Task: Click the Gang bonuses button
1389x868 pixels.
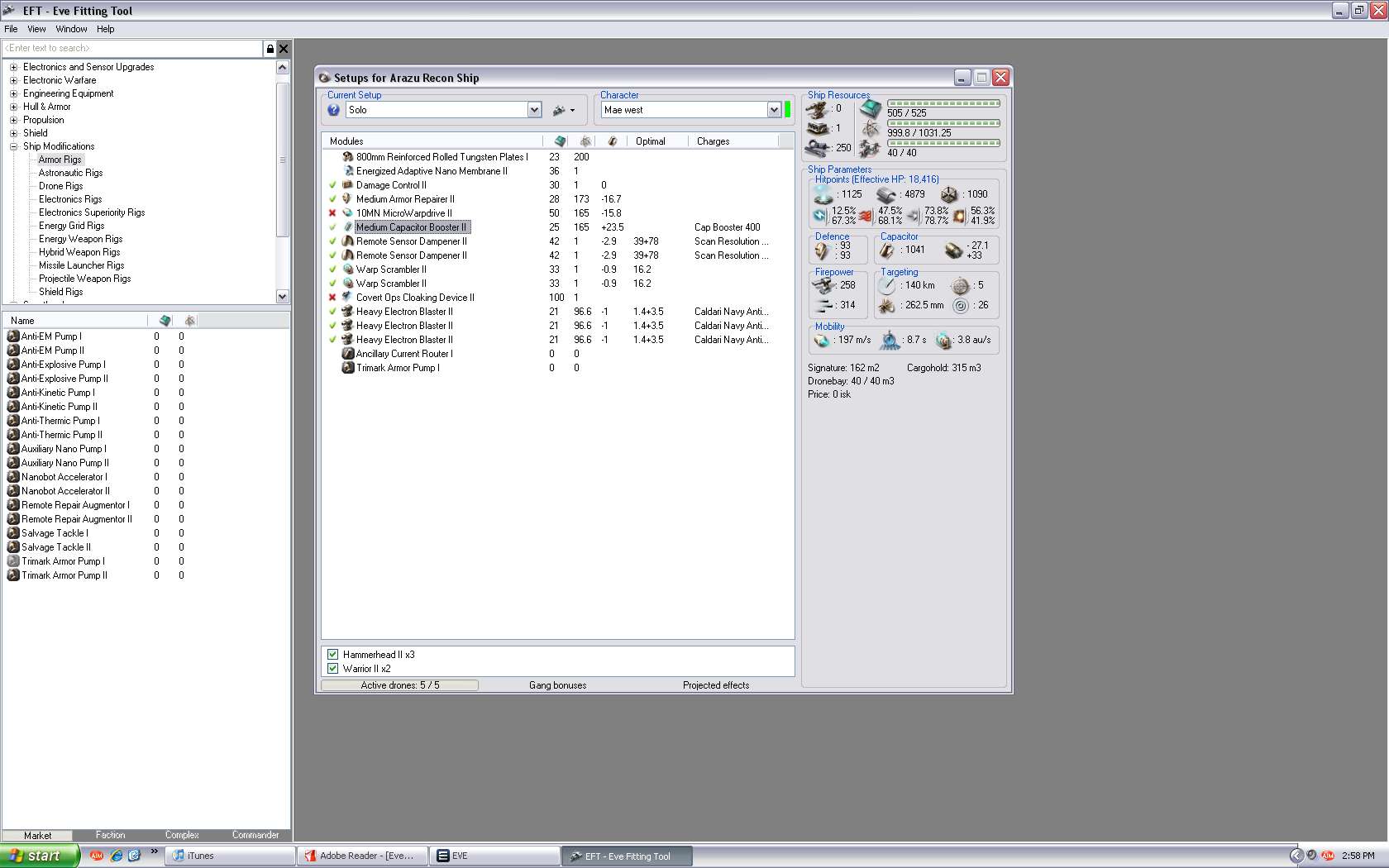Action: pyautogui.click(x=557, y=685)
